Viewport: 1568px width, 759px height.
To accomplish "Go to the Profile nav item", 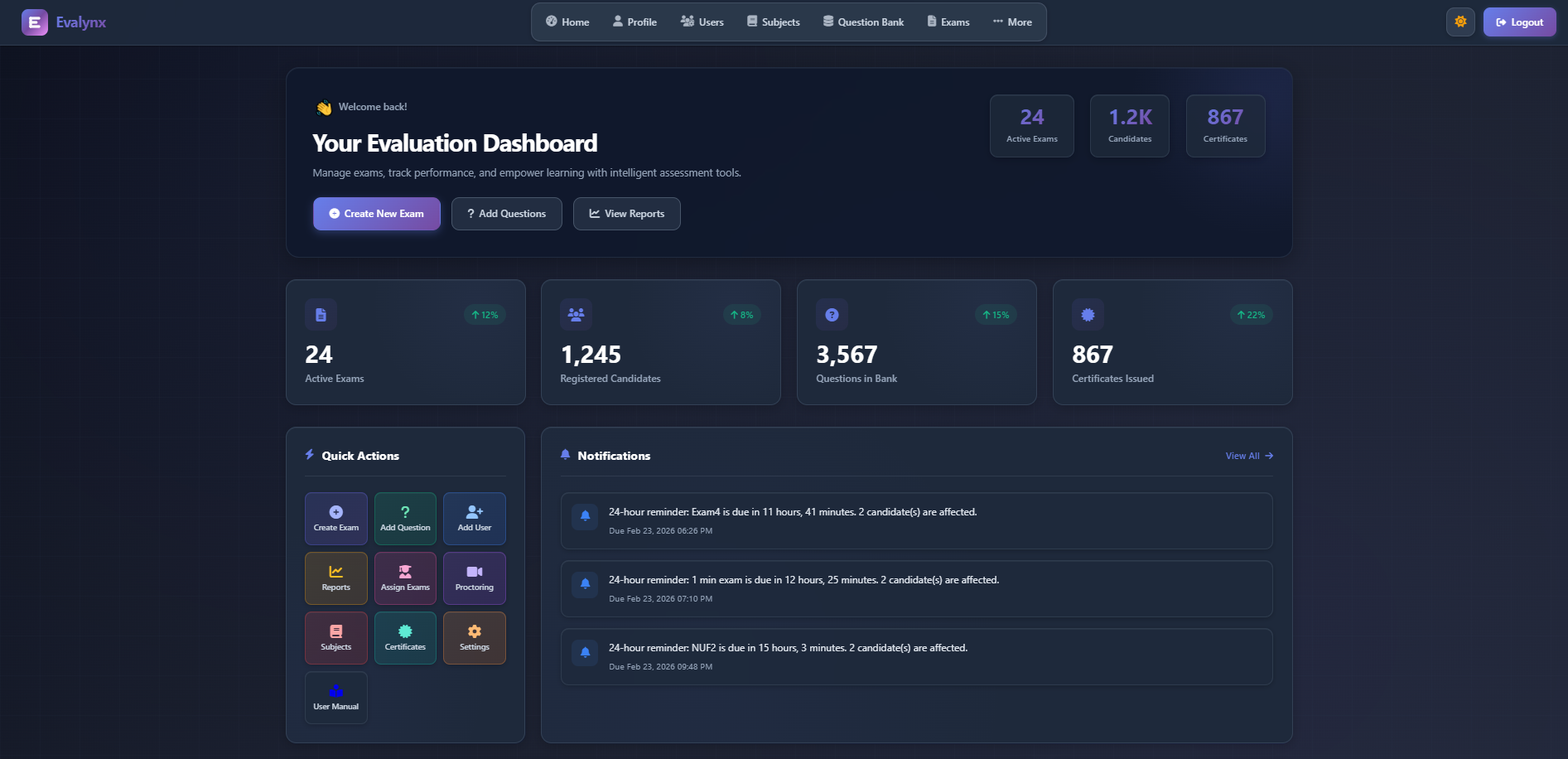I will pos(634,22).
